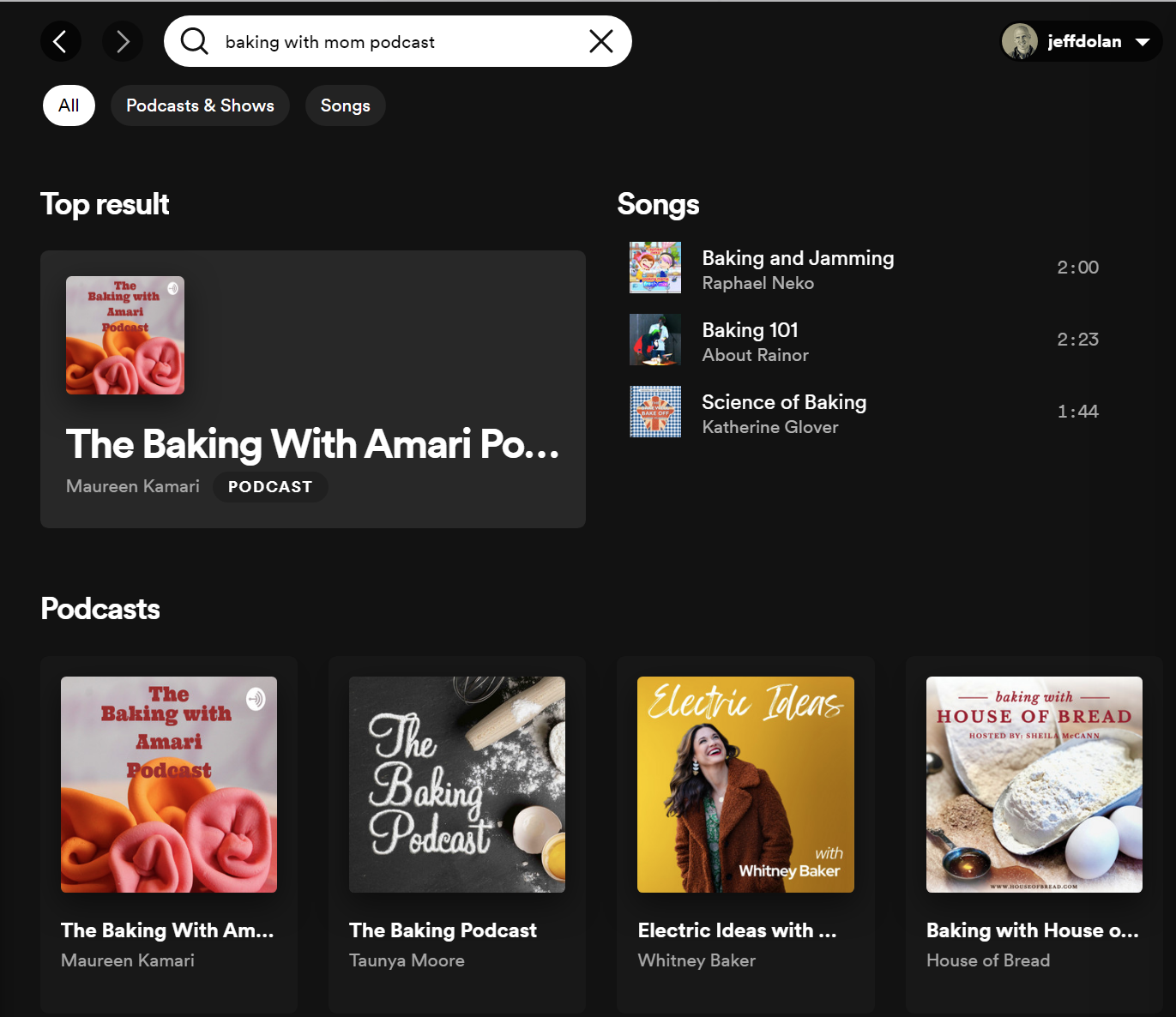The width and height of the screenshot is (1176, 1017).
Task: Click the jeffdolan profile avatar picture
Action: click(1021, 41)
